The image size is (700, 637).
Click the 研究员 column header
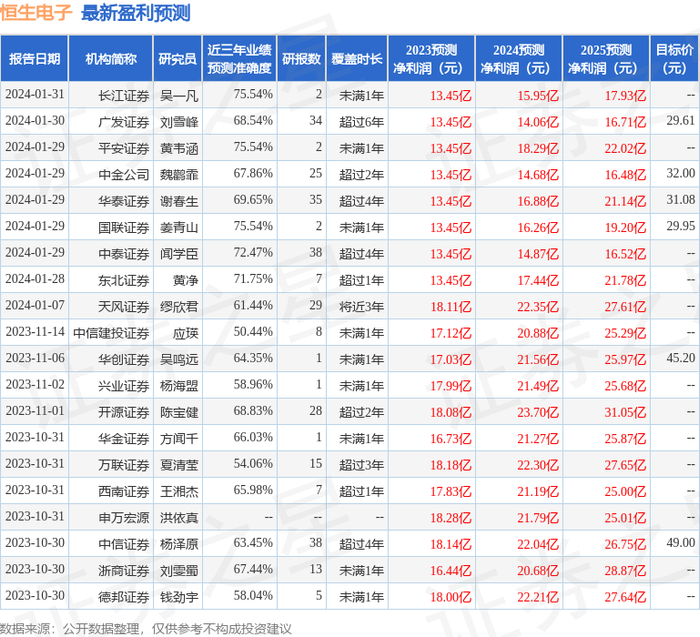(178, 59)
